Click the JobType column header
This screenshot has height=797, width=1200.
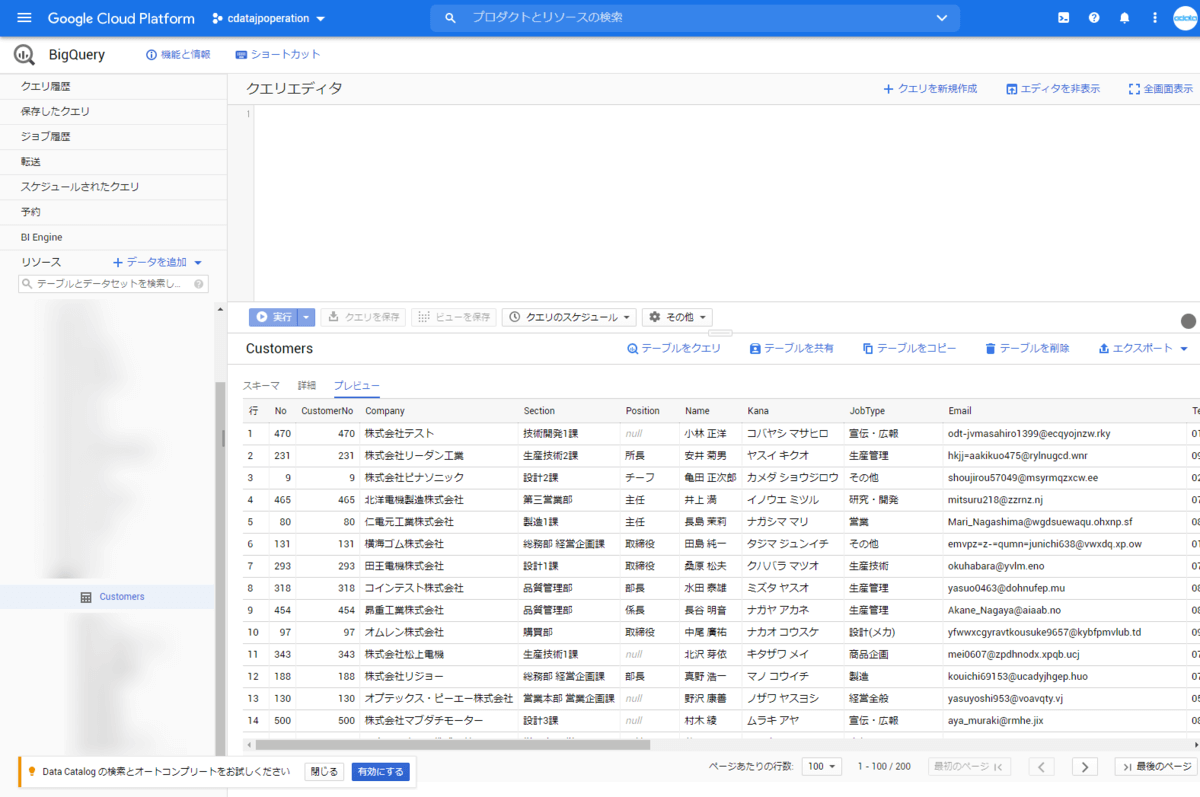pyautogui.click(x=867, y=411)
